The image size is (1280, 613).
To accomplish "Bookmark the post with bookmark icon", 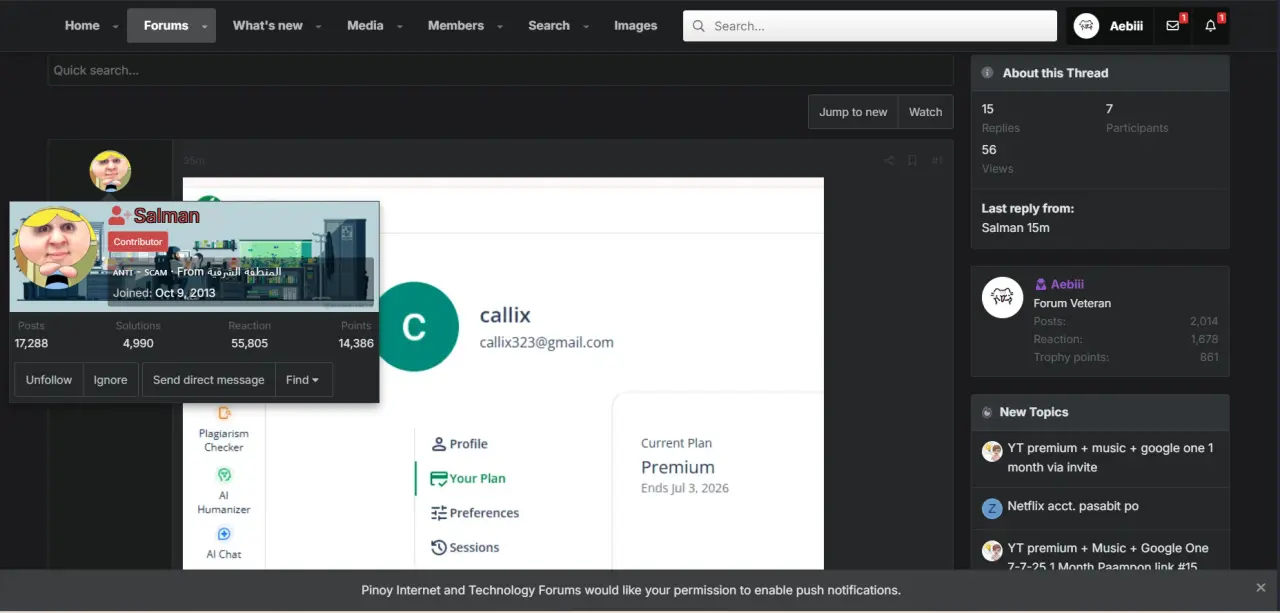I will tap(912, 161).
